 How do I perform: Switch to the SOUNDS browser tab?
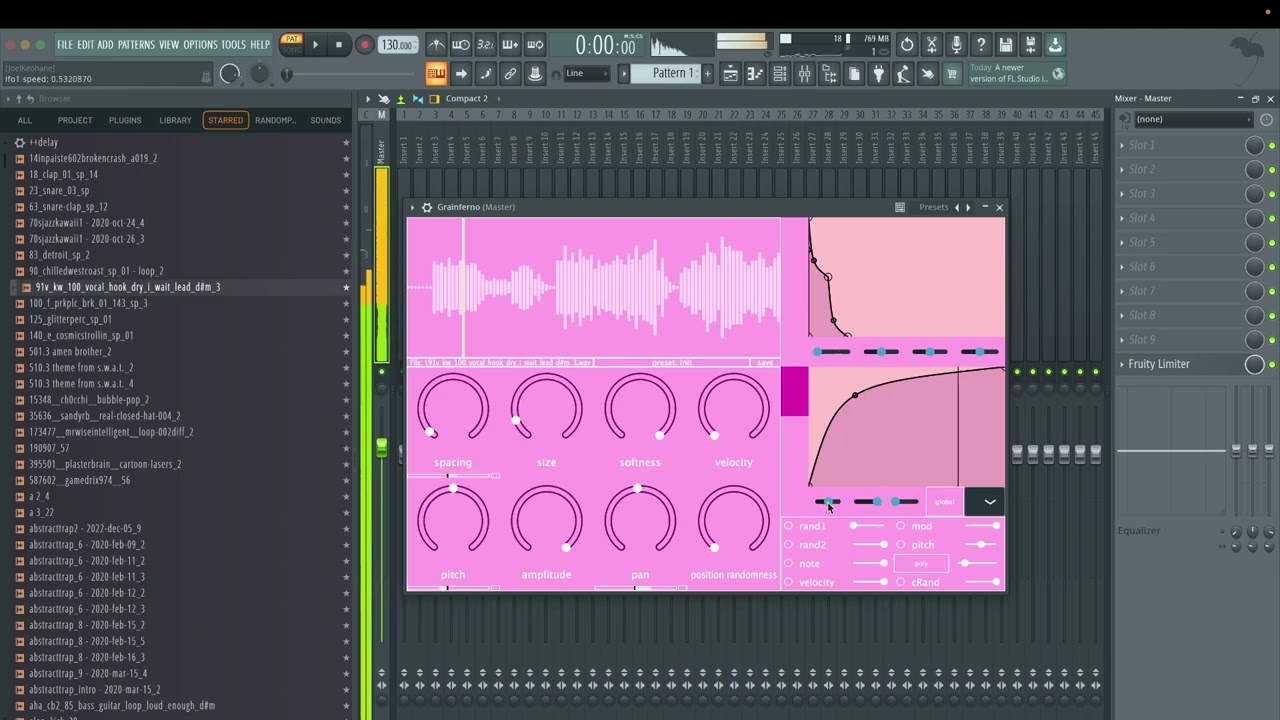(325, 120)
